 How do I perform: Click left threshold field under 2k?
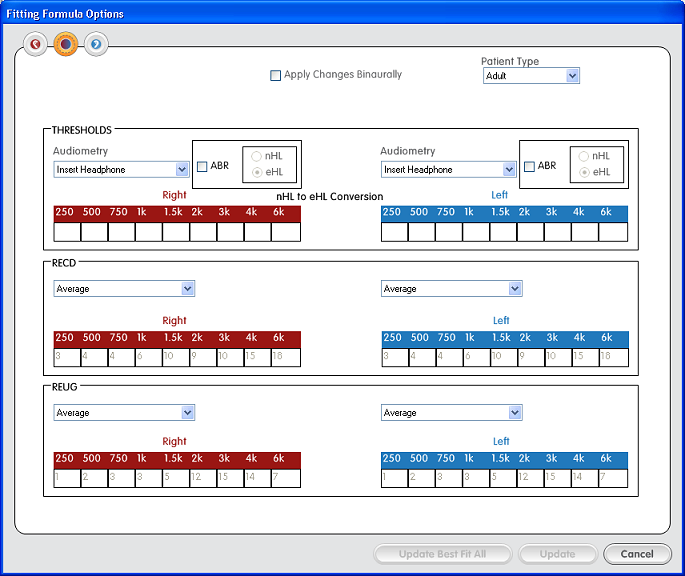[530, 232]
